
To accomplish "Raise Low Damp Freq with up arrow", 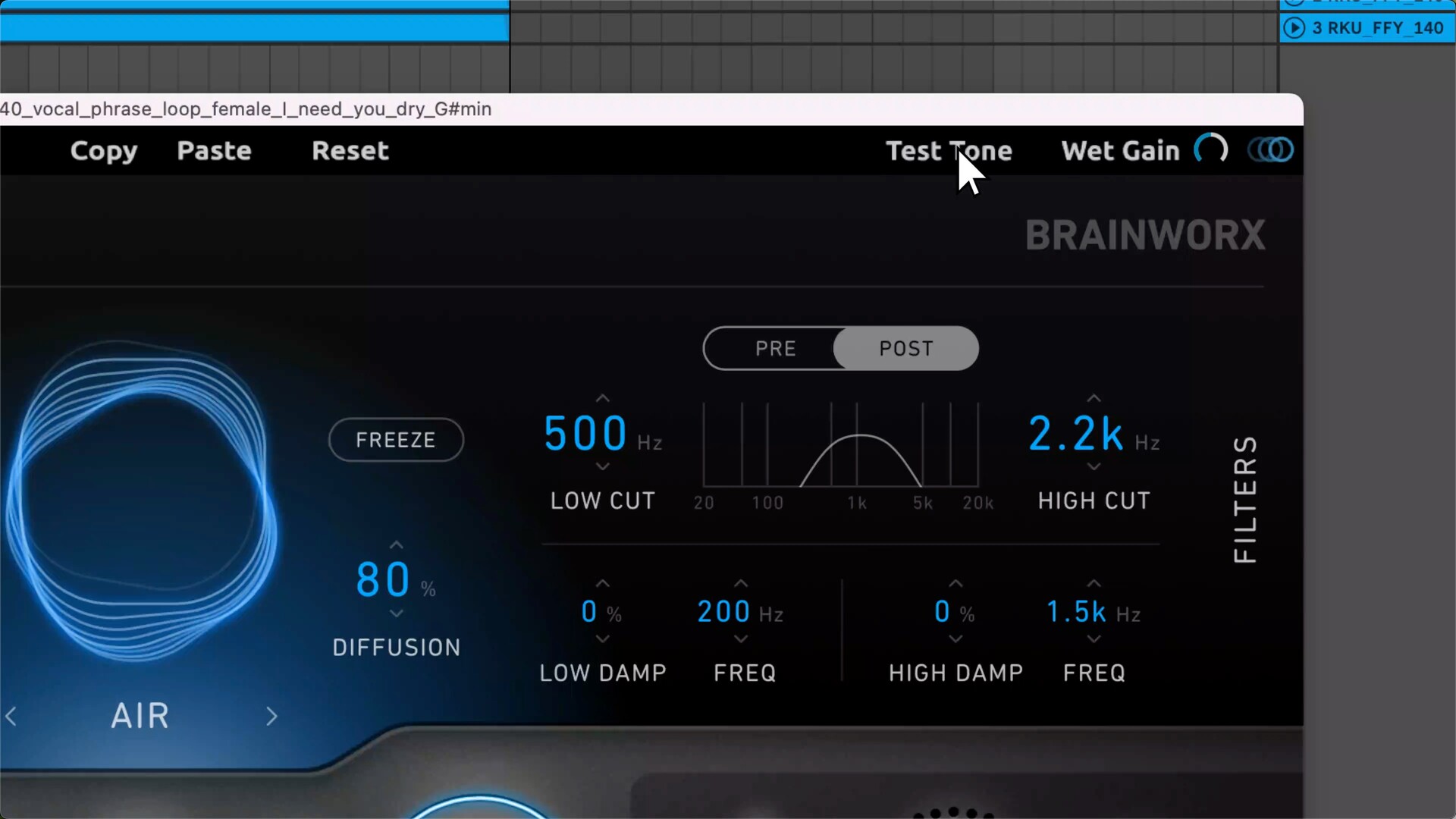I will [741, 584].
